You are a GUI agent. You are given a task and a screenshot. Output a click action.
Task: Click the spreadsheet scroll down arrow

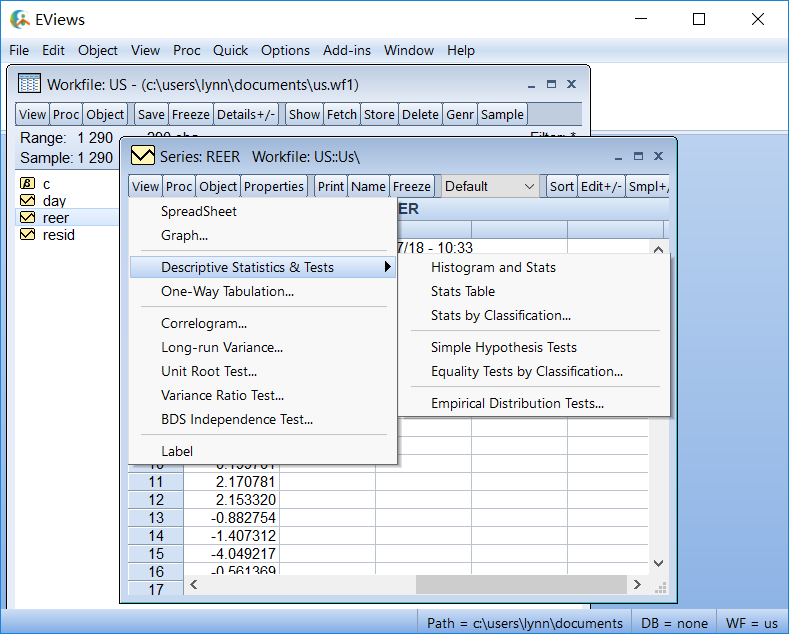[658, 563]
